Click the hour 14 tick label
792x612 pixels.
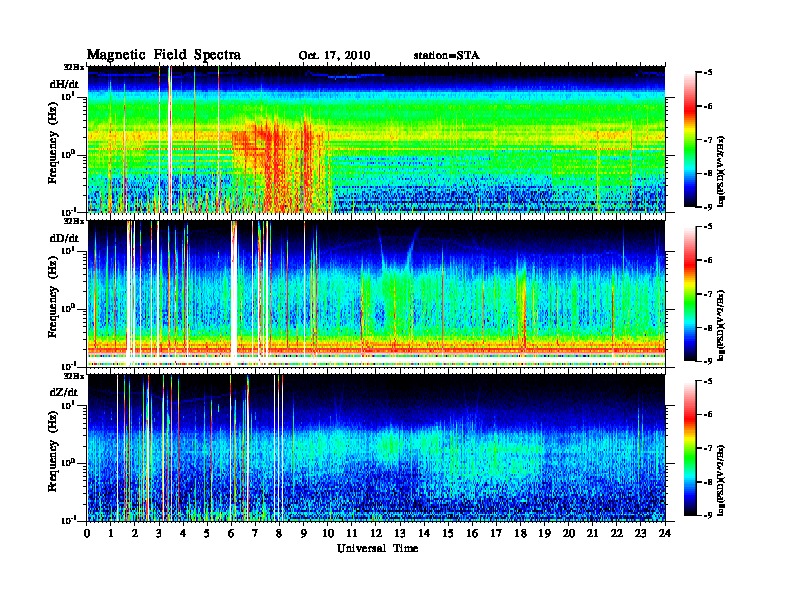click(424, 534)
